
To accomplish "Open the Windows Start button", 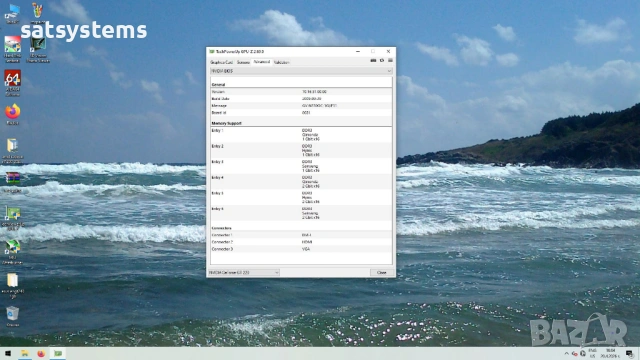I will [x=8, y=353].
